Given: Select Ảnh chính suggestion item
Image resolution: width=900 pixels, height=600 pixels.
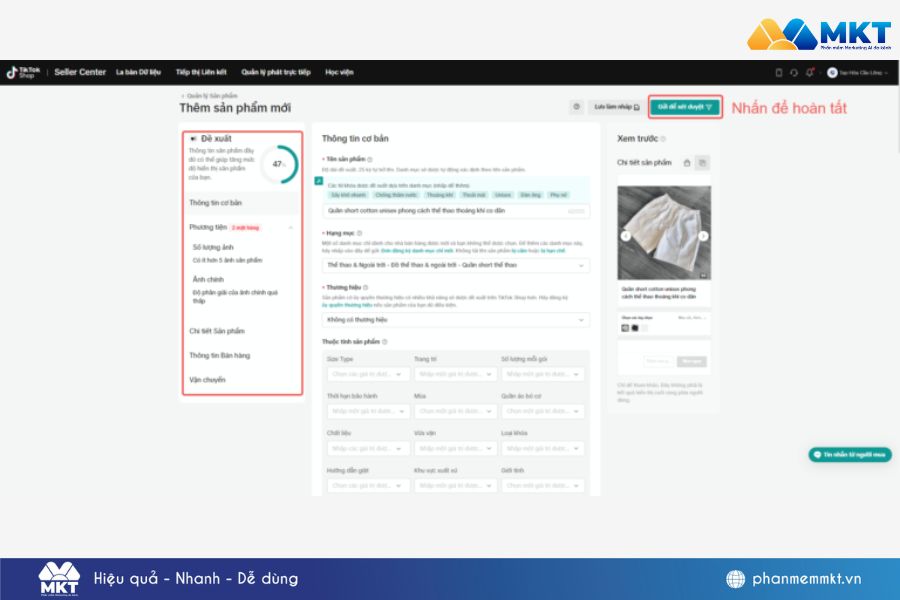Looking at the screenshot, I should coord(208,280).
